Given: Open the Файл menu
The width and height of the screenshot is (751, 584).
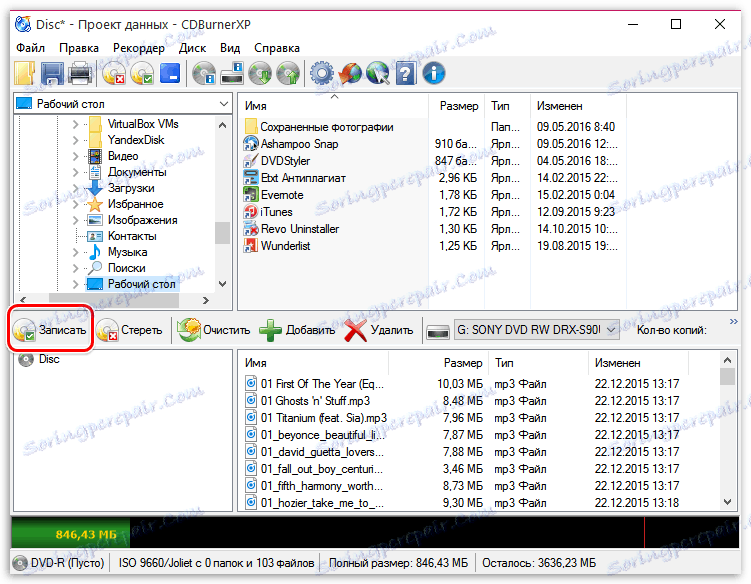Looking at the screenshot, I should [x=30, y=48].
